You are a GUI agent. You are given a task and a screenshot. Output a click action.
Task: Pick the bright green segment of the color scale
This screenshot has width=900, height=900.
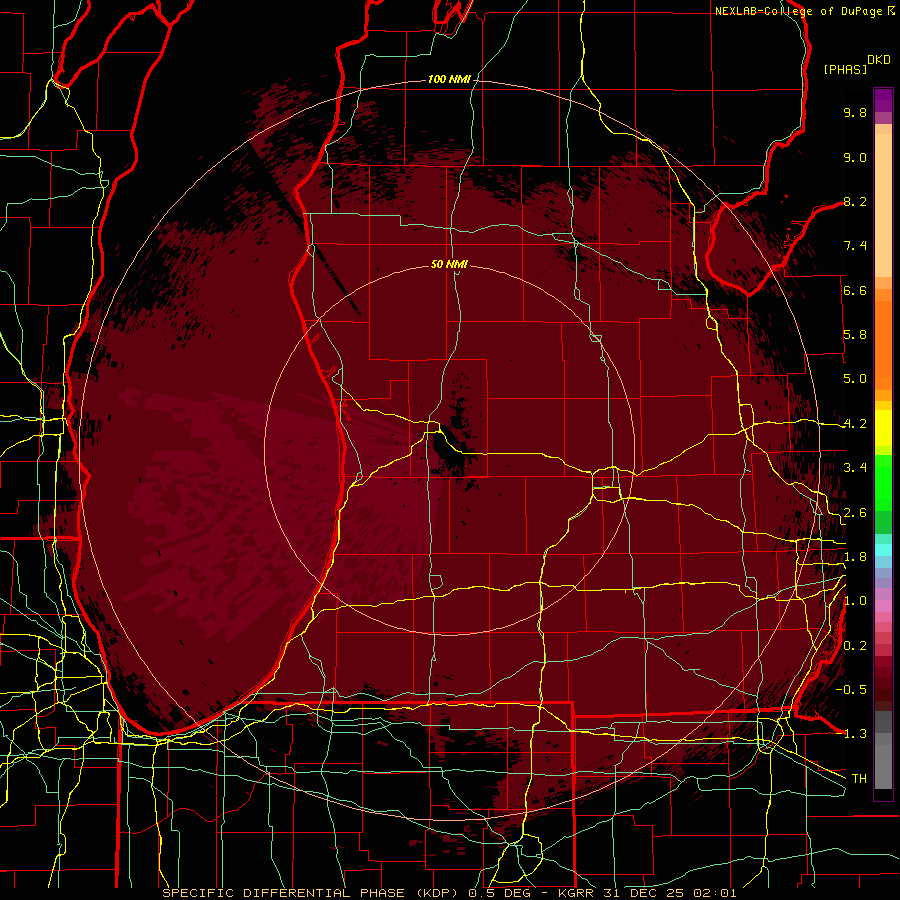(883, 482)
